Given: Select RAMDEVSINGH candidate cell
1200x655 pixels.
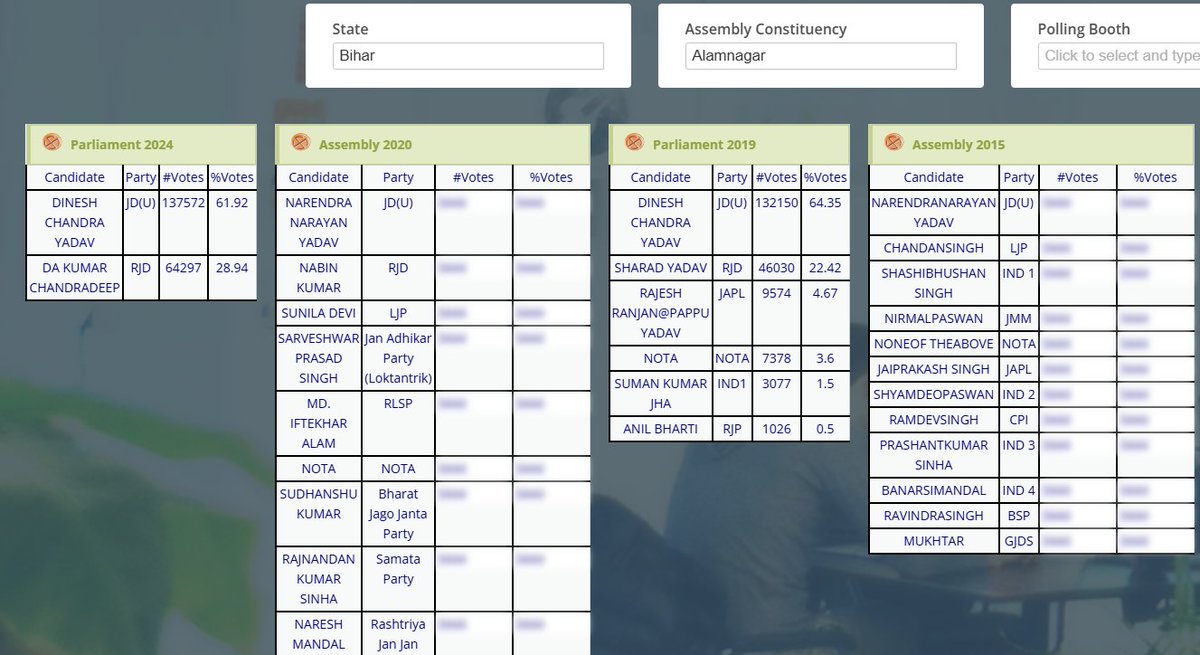Looking at the screenshot, I should pyautogui.click(x=934, y=420).
